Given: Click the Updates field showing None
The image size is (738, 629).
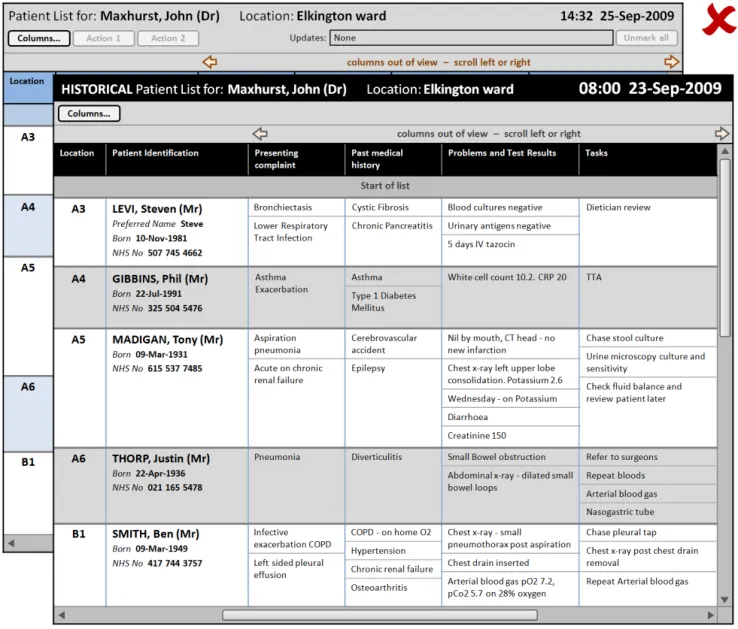Looking at the screenshot, I should tap(471, 38).
